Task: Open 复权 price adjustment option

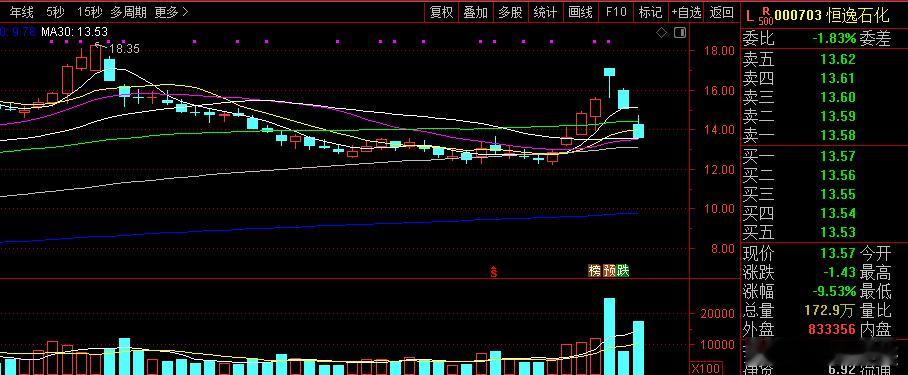Action: [x=442, y=12]
